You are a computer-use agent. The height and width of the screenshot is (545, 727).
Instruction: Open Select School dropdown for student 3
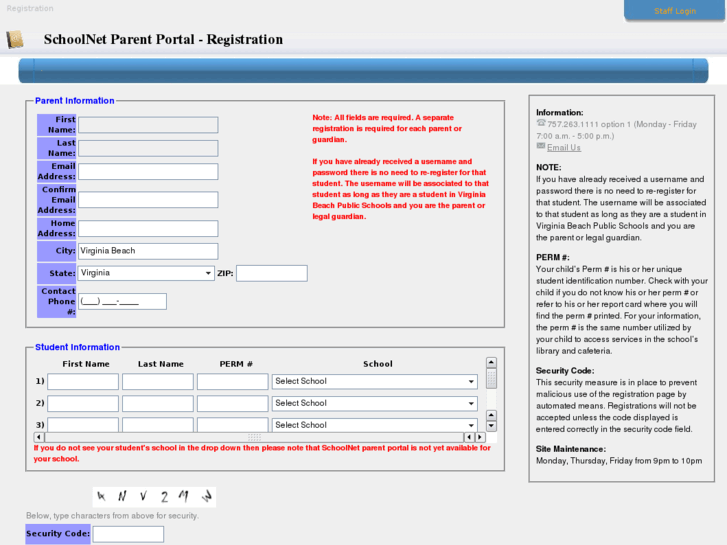tap(375, 425)
